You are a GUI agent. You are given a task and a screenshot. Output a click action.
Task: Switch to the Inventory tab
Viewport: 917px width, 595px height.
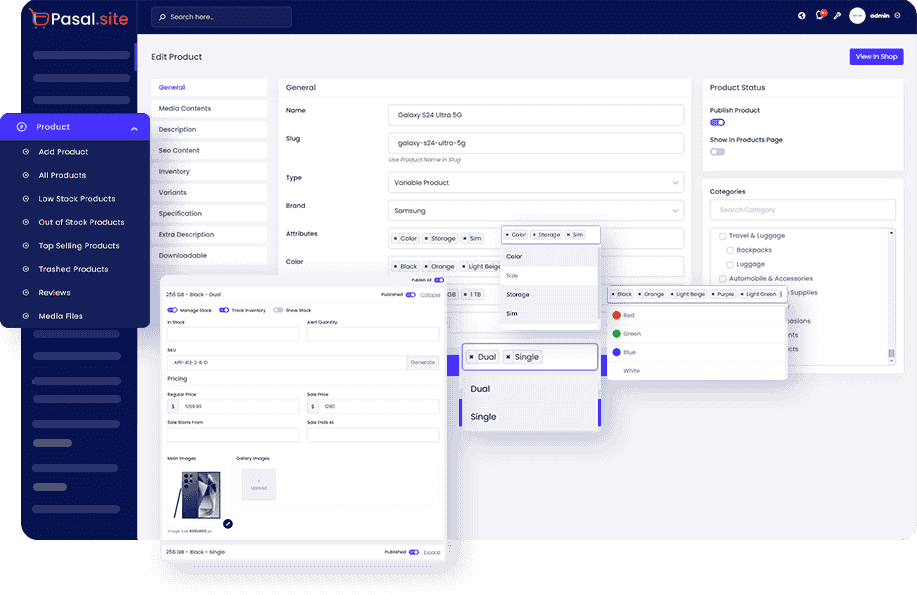tap(209, 171)
